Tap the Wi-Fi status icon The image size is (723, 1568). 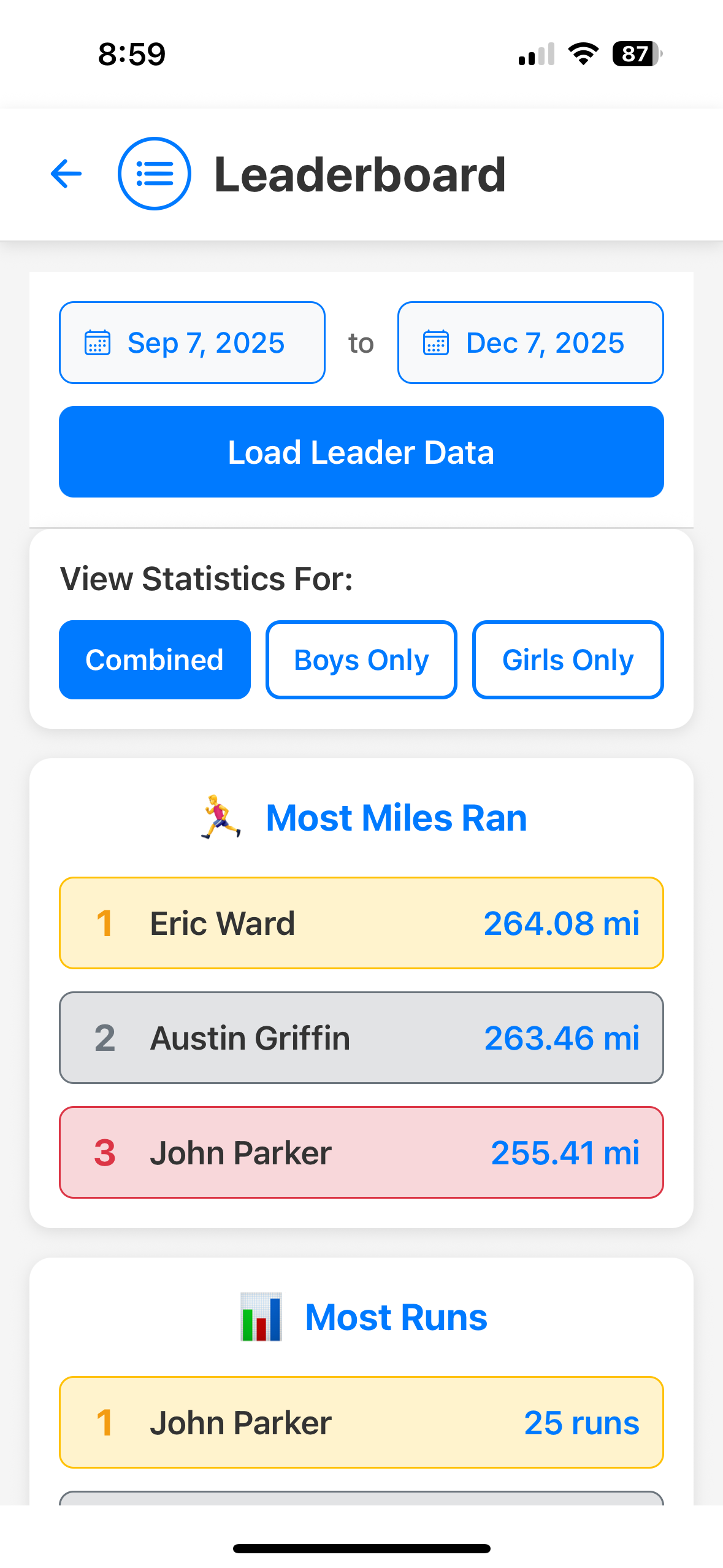583,54
